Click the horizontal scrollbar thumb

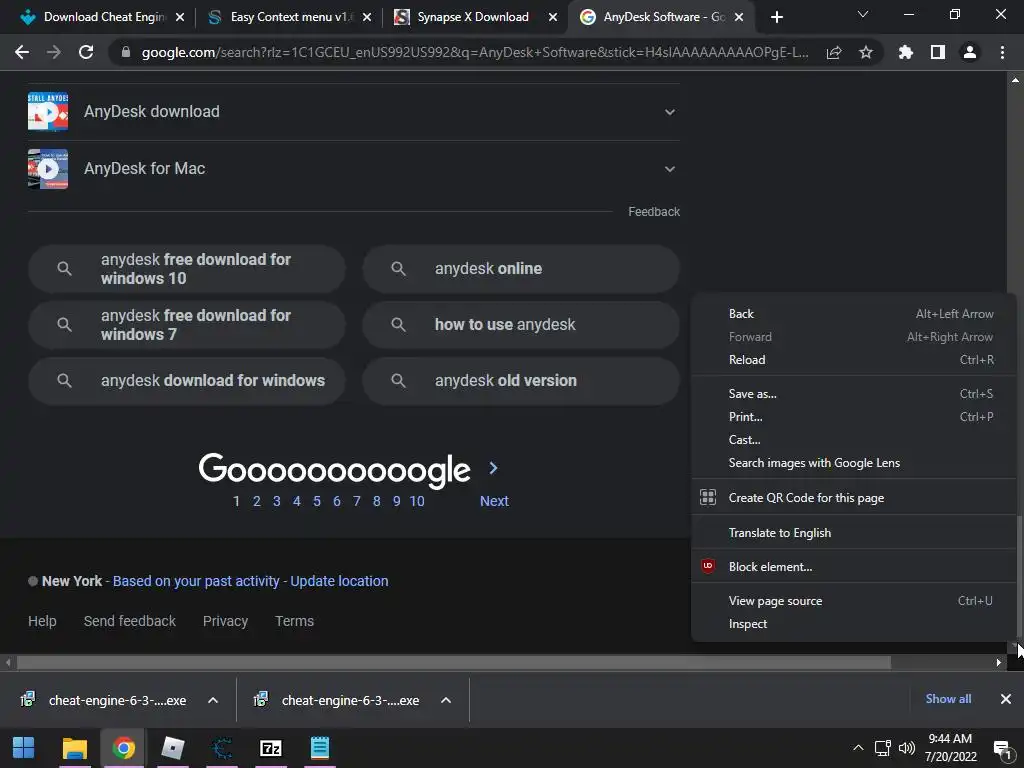[x=454, y=663]
